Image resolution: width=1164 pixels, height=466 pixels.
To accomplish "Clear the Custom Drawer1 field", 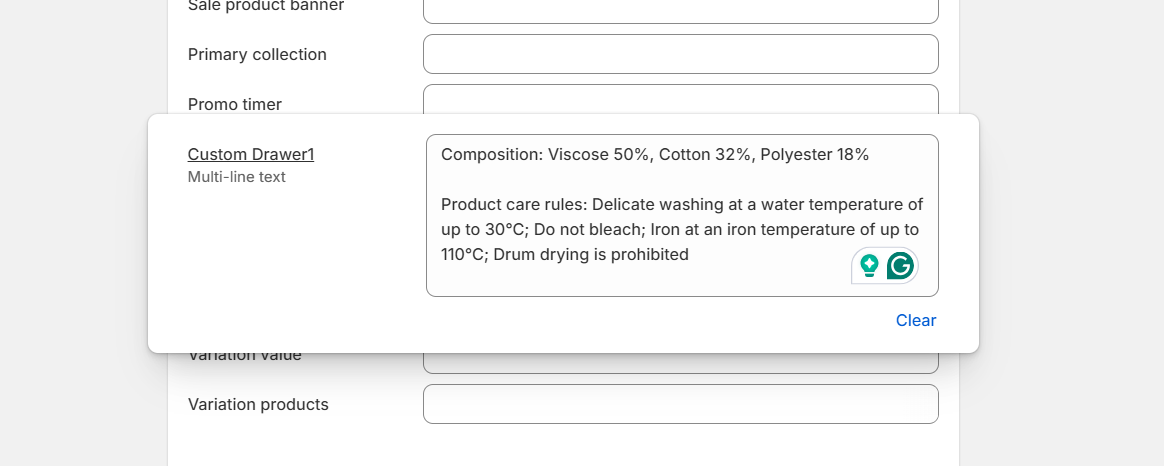I will (915, 320).
